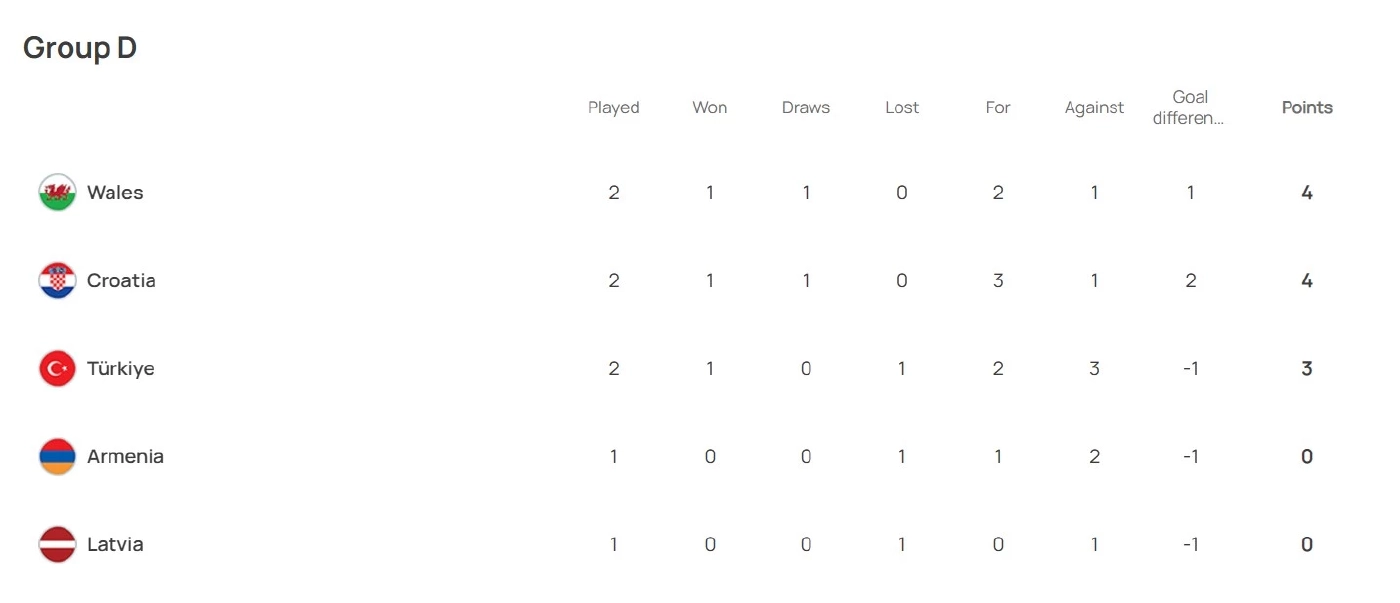Image resolution: width=1400 pixels, height=603 pixels.
Task: Click the Armenia flag icon
Action: (57, 457)
